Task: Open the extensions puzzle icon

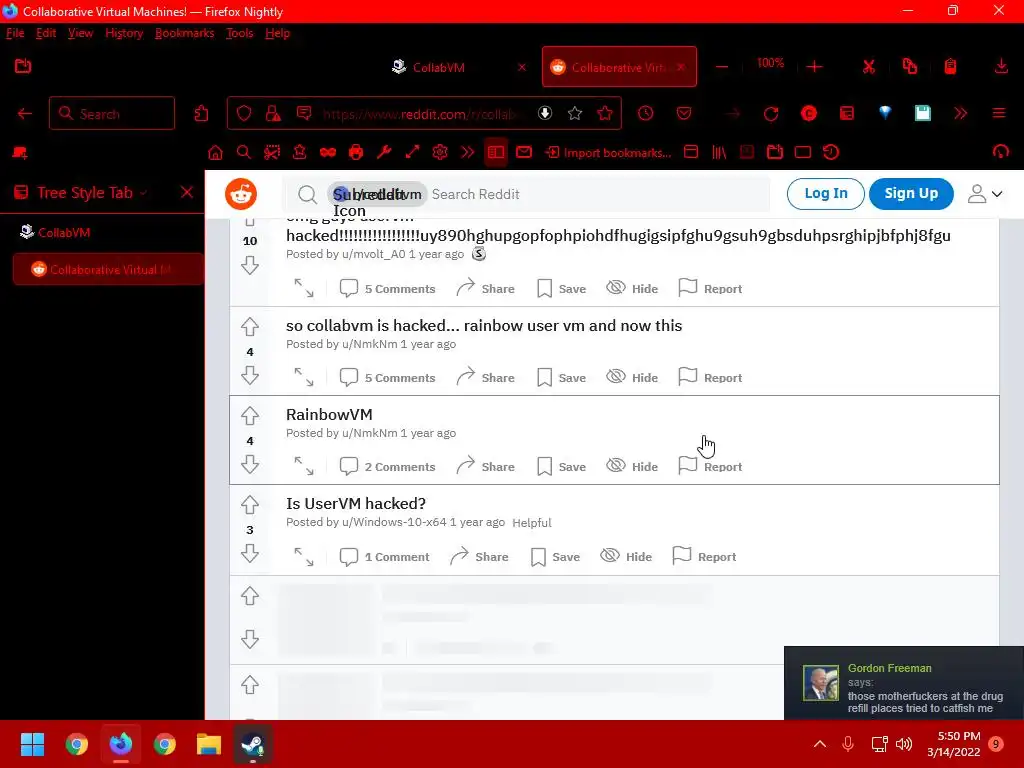Action: click(x=201, y=114)
